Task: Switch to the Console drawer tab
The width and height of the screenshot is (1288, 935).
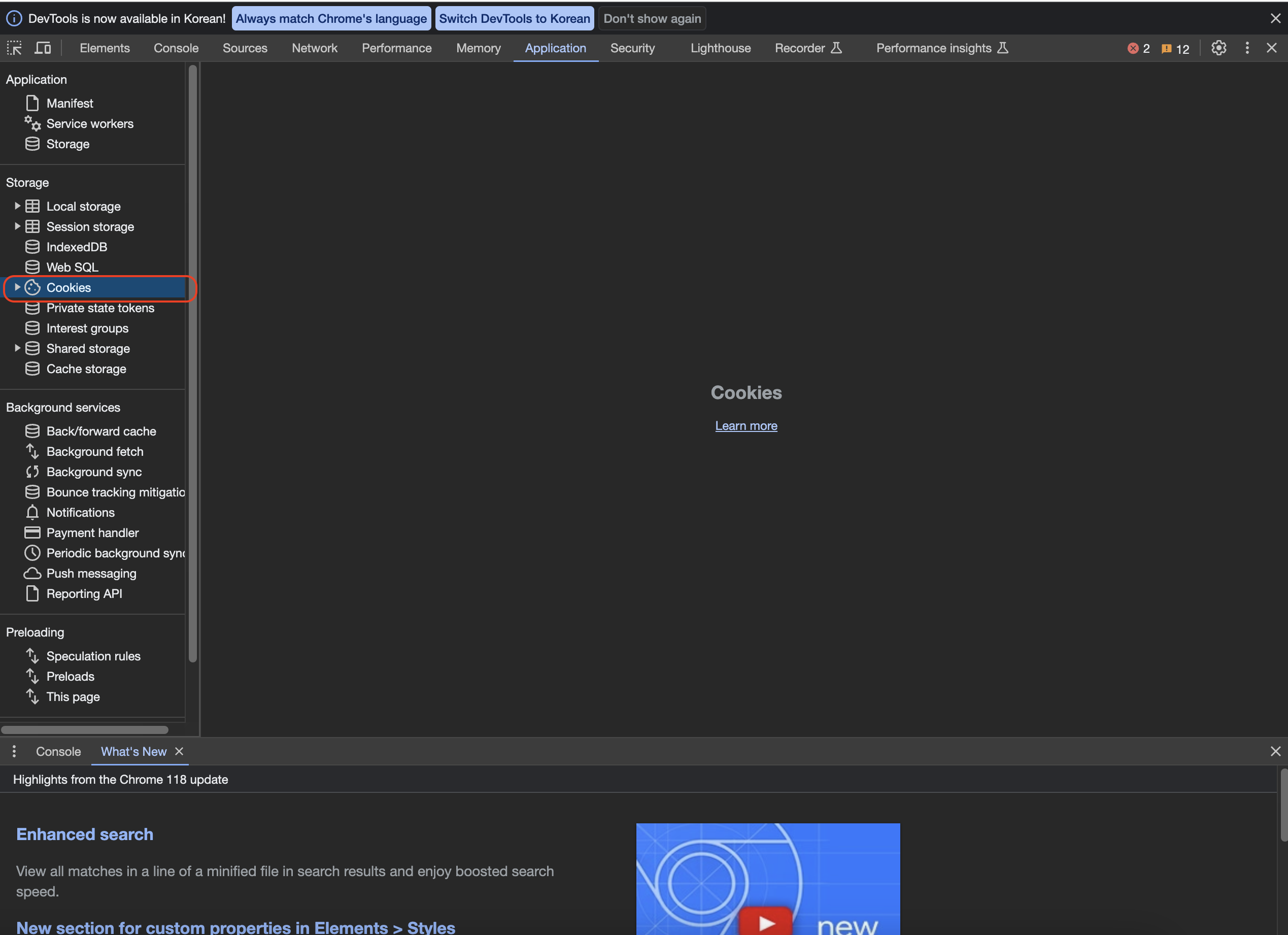Action: click(58, 752)
